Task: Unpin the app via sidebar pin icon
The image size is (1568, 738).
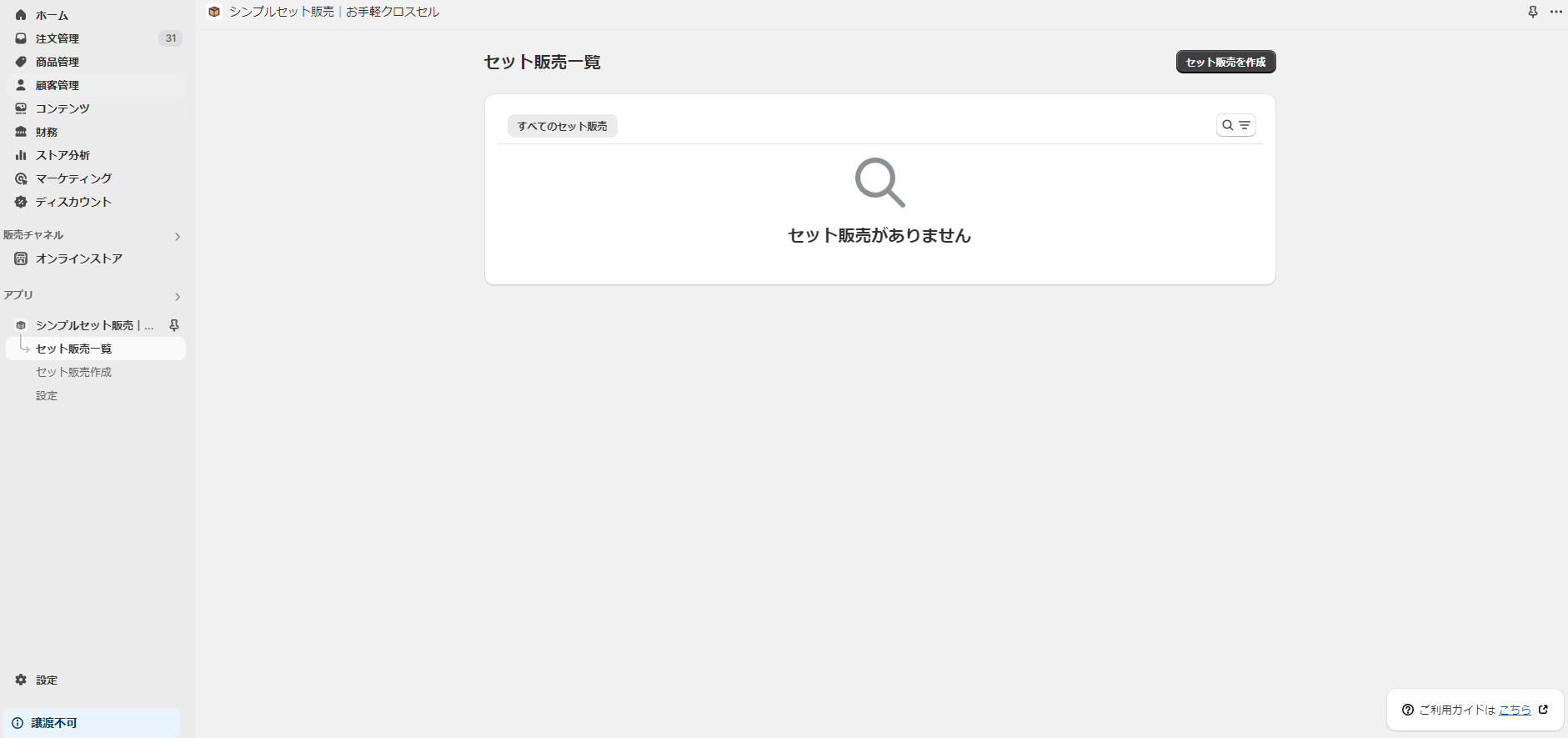Action: [x=174, y=325]
